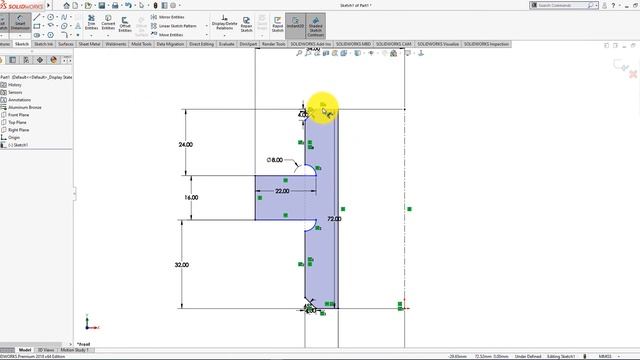Open the Evaluate tab
The width and height of the screenshot is (640, 360).
click(227, 44)
